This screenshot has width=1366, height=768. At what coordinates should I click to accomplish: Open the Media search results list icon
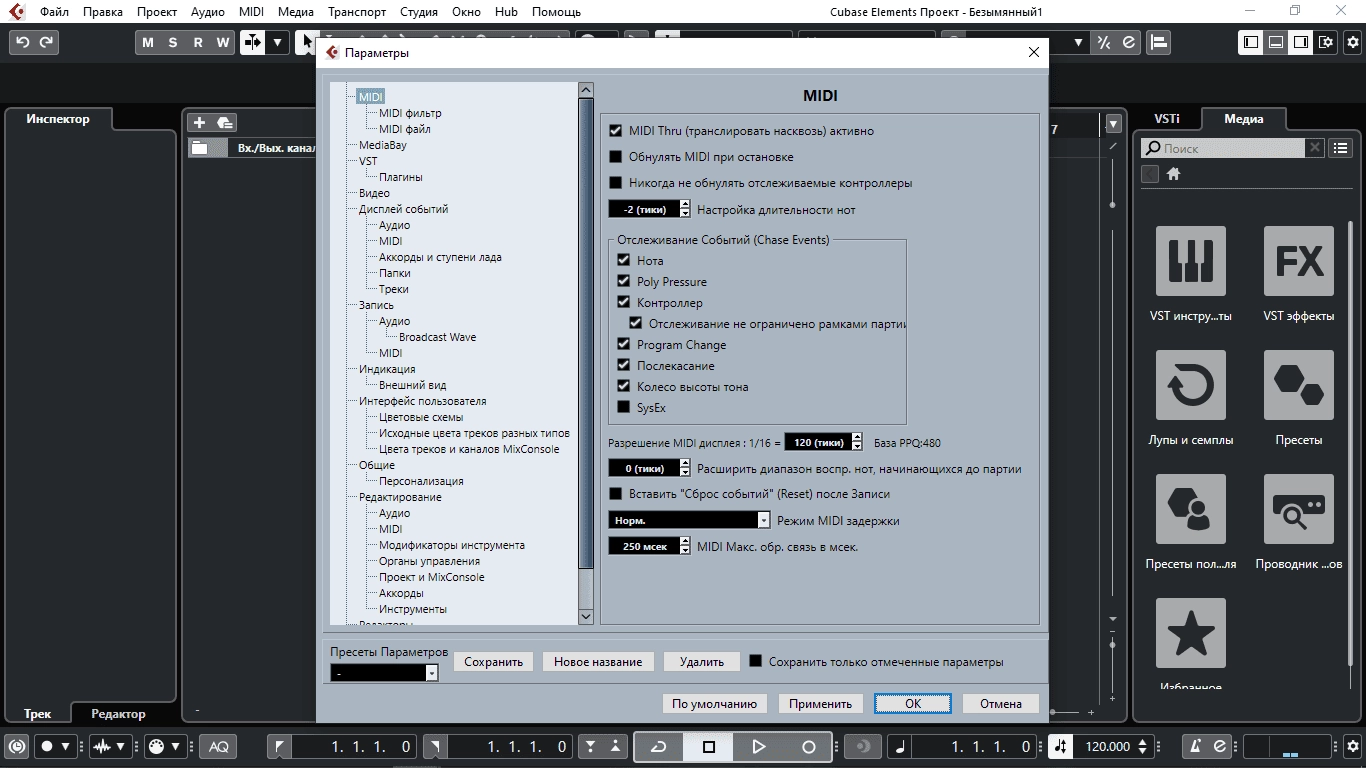(1341, 148)
